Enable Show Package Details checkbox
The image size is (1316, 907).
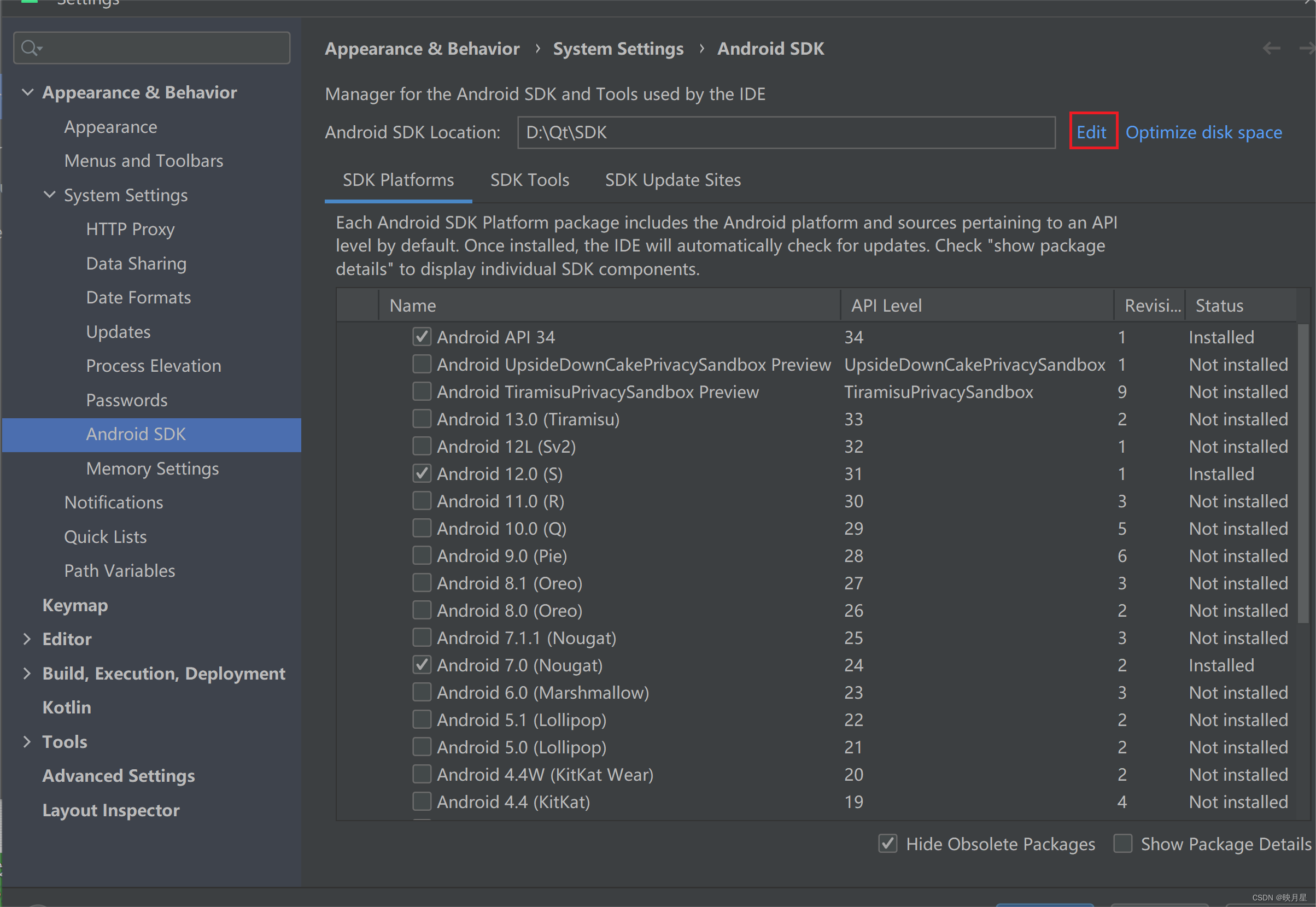click(x=1122, y=844)
